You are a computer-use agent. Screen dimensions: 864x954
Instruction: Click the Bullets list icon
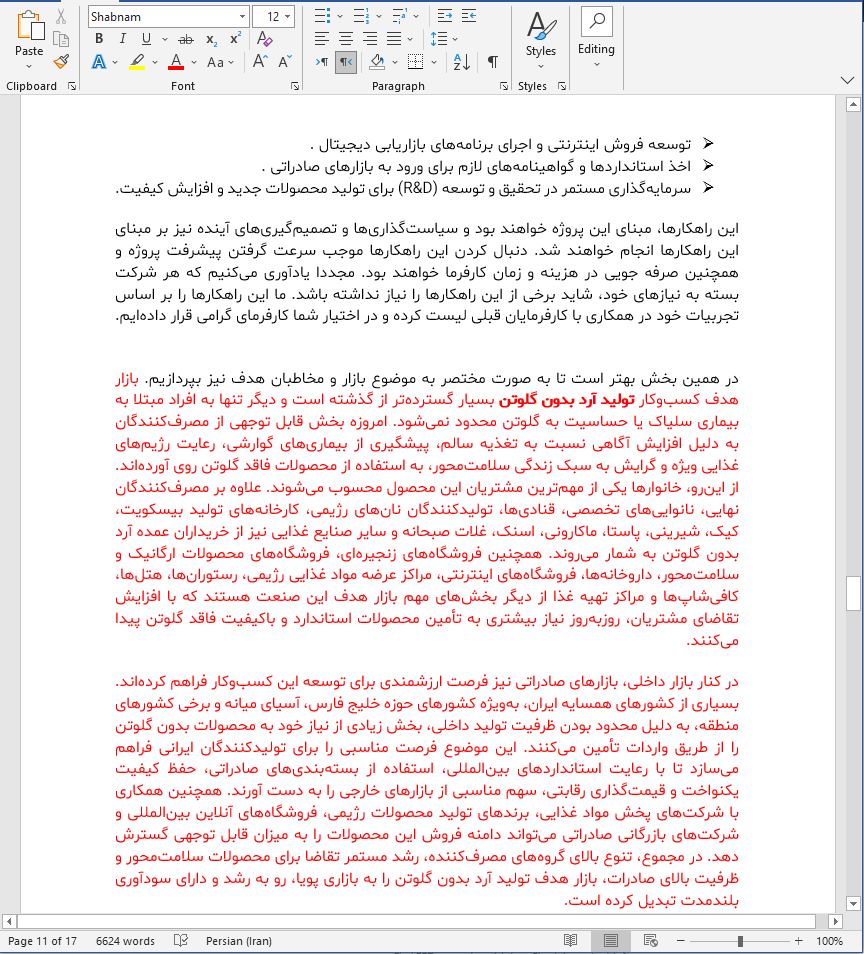click(322, 16)
